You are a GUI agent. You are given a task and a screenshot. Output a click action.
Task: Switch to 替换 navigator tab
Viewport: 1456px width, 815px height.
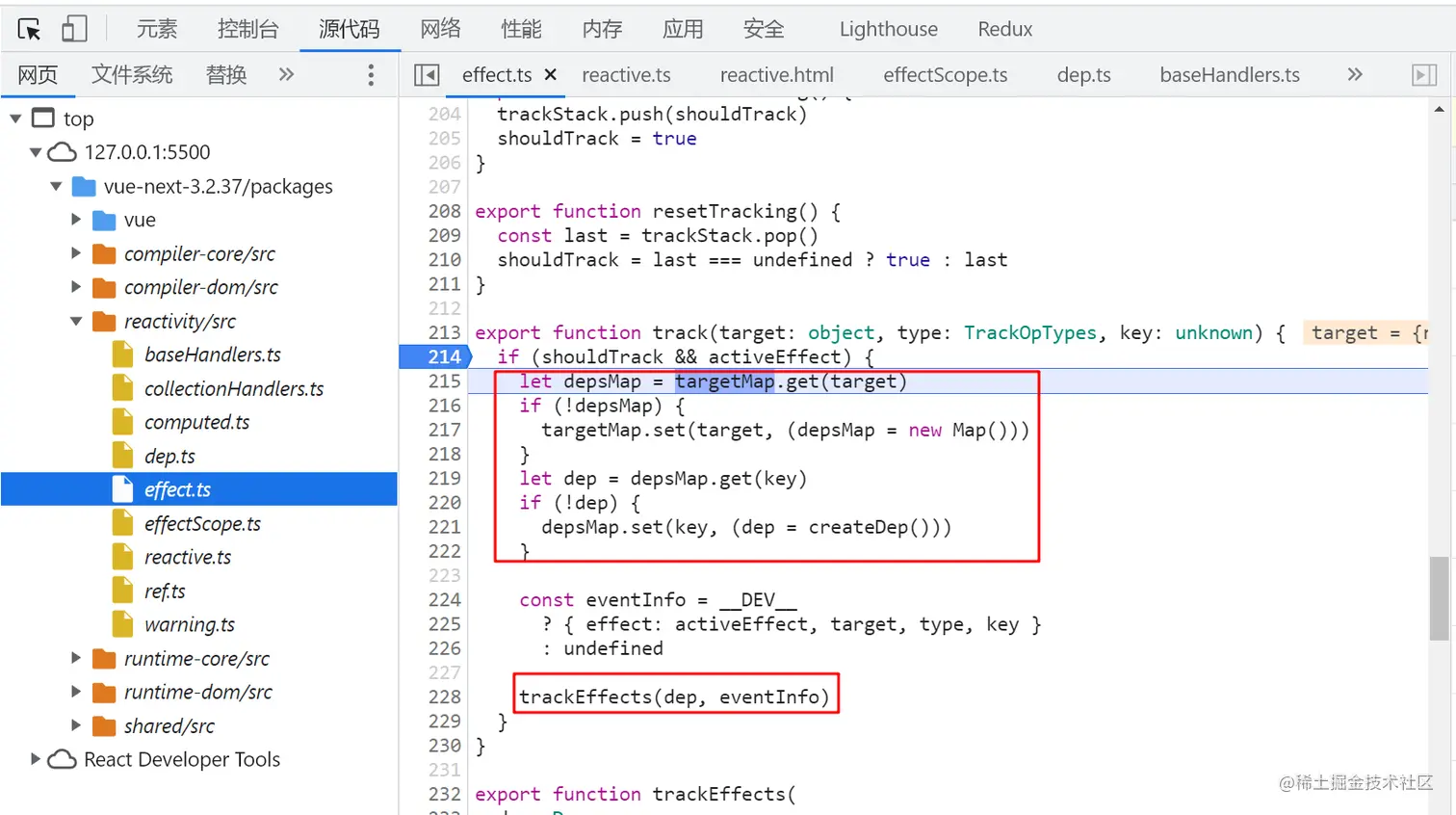point(226,74)
